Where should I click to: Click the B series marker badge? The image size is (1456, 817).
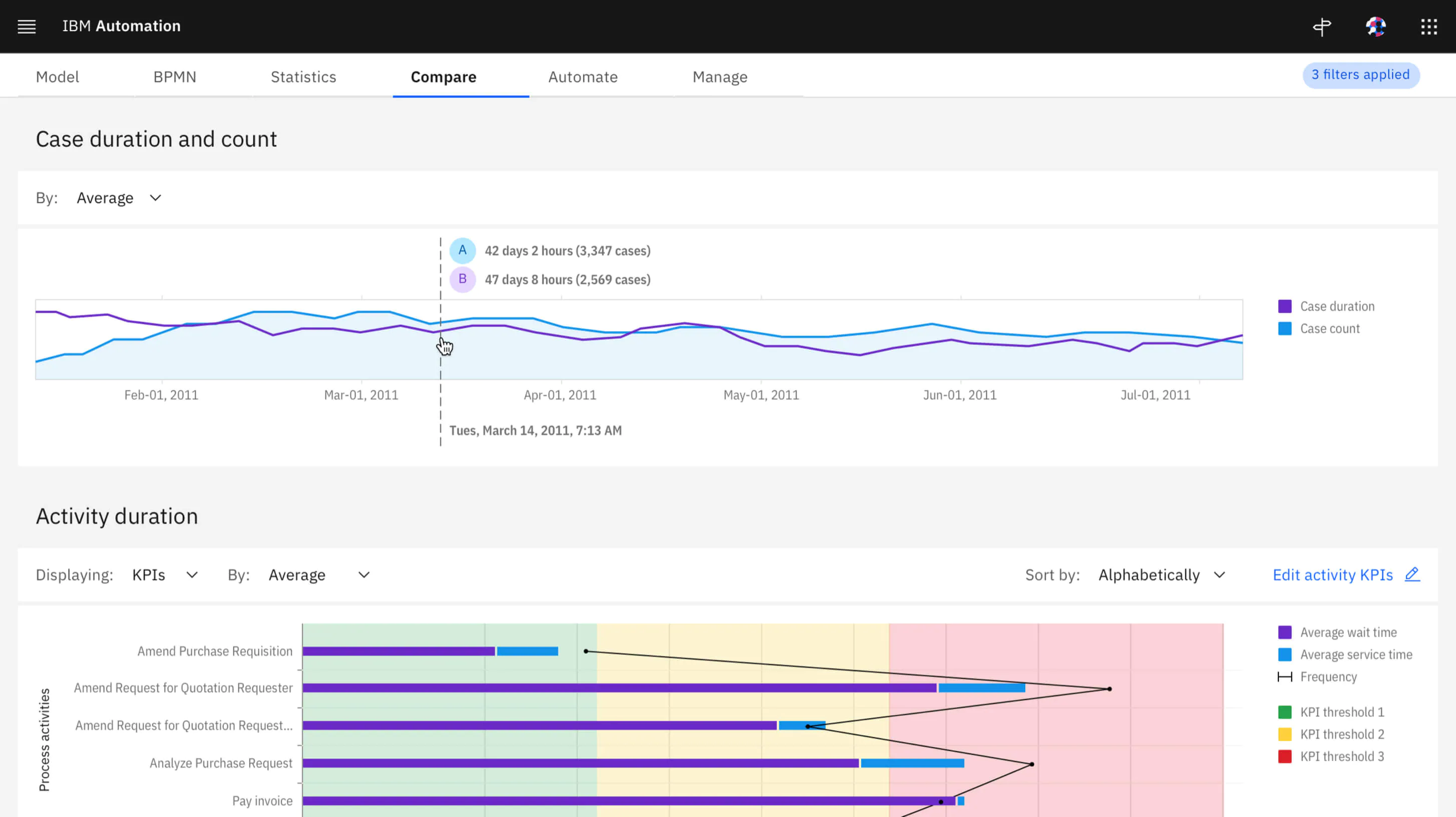click(x=462, y=279)
